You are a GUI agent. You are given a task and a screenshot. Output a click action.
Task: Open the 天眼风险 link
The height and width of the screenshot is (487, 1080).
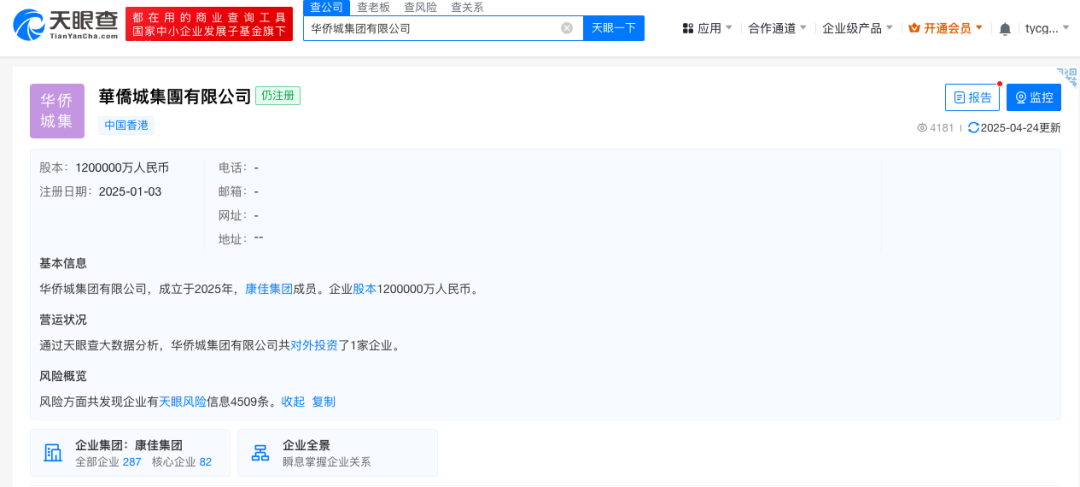[183, 402]
